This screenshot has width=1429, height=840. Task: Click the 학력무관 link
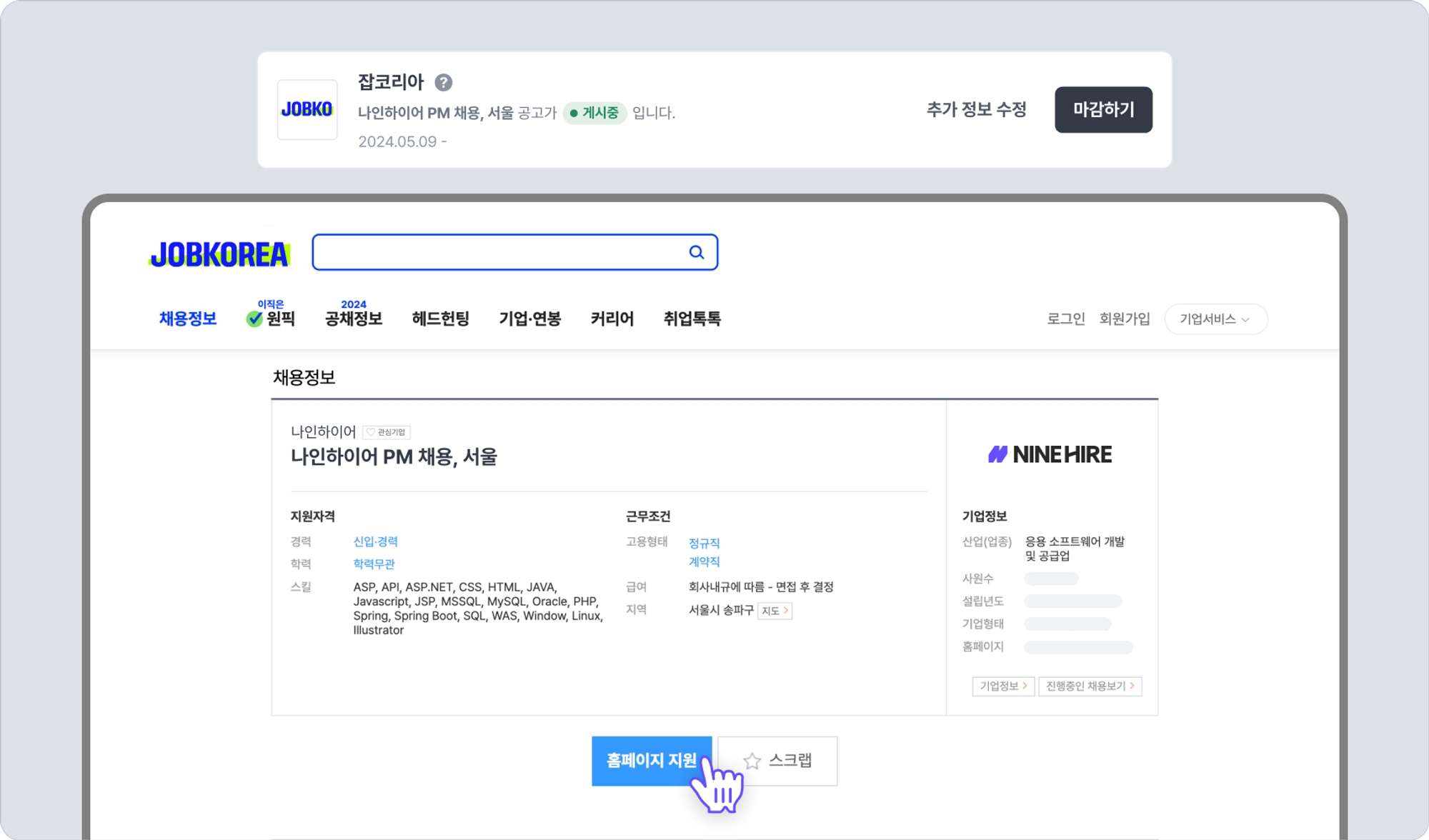point(374,564)
